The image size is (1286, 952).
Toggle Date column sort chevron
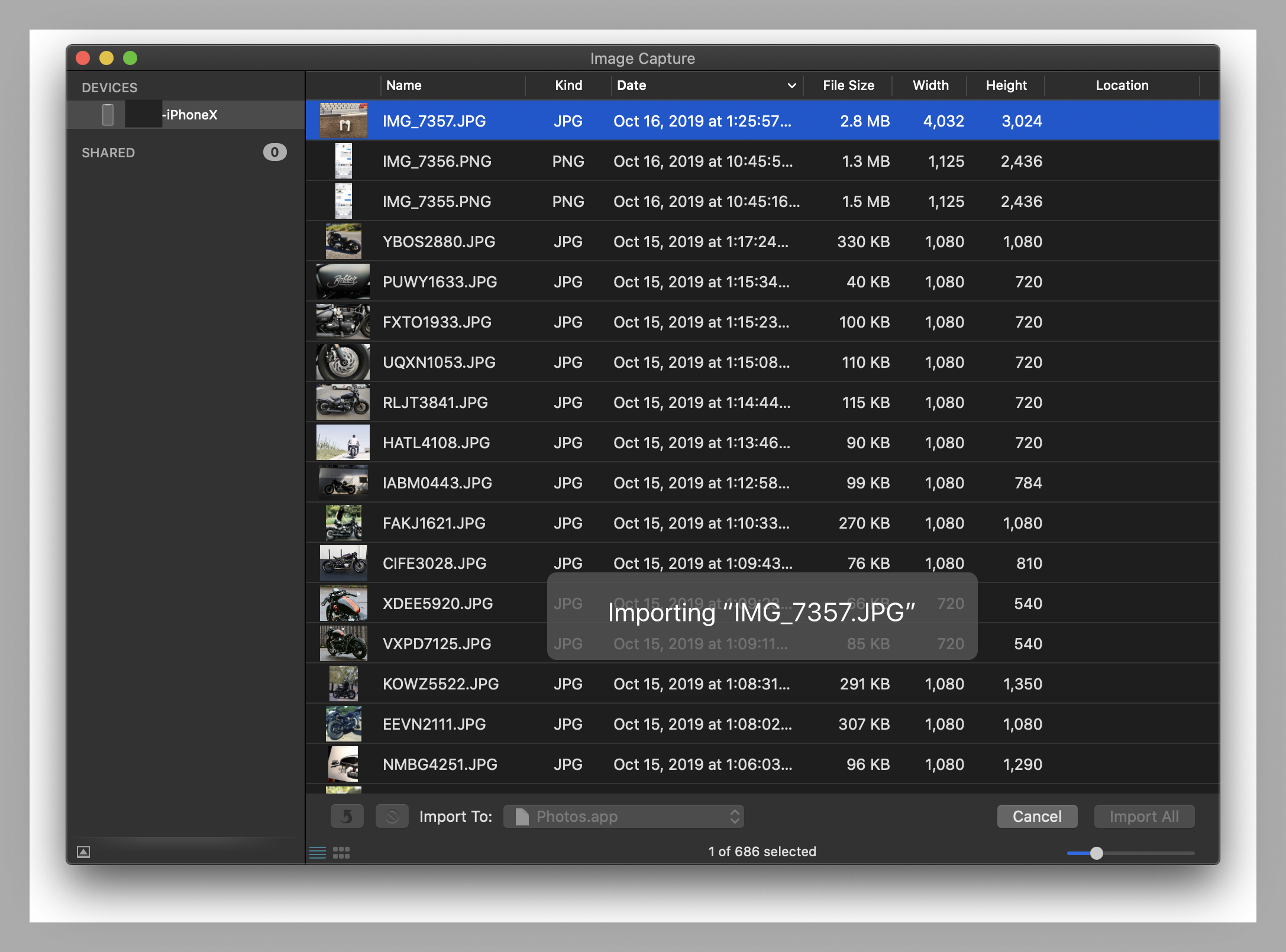[x=791, y=86]
